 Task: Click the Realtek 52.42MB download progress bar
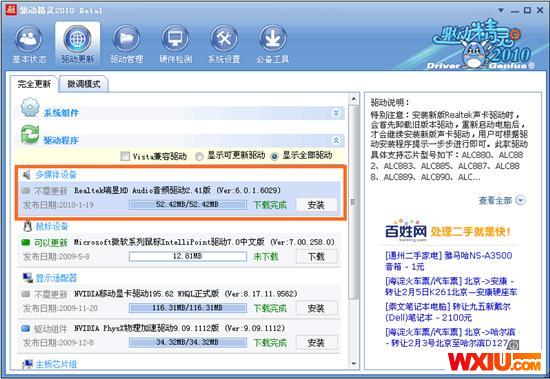pos(188,205)
